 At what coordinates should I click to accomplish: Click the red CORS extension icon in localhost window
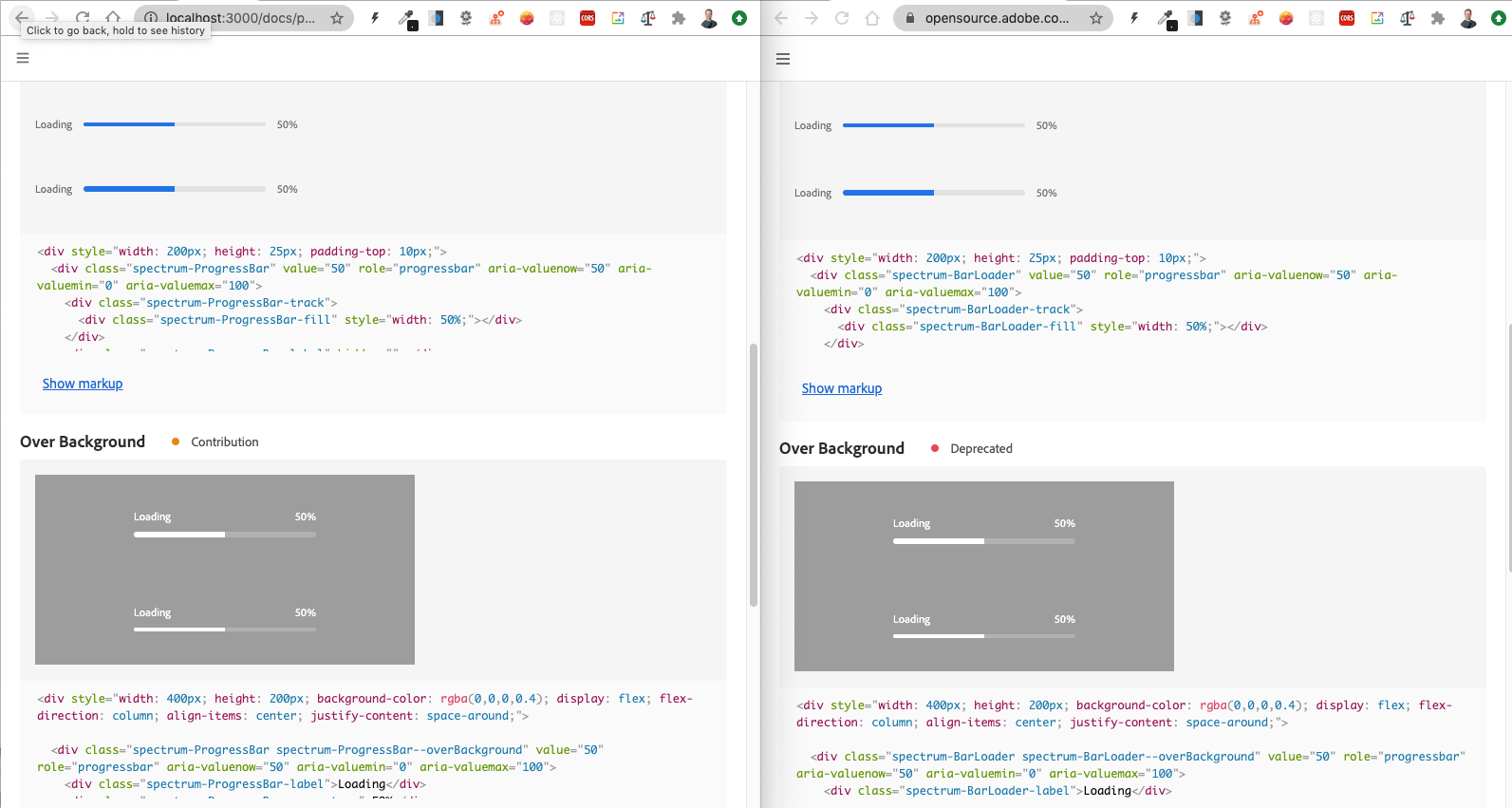click(x=588, y=18)
